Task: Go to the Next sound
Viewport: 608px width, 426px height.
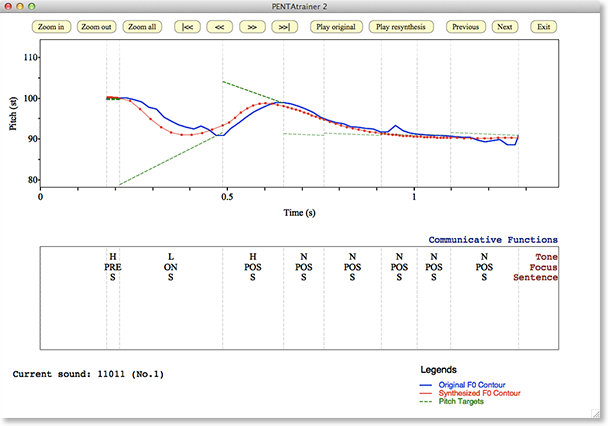Action: pos(505,27)
